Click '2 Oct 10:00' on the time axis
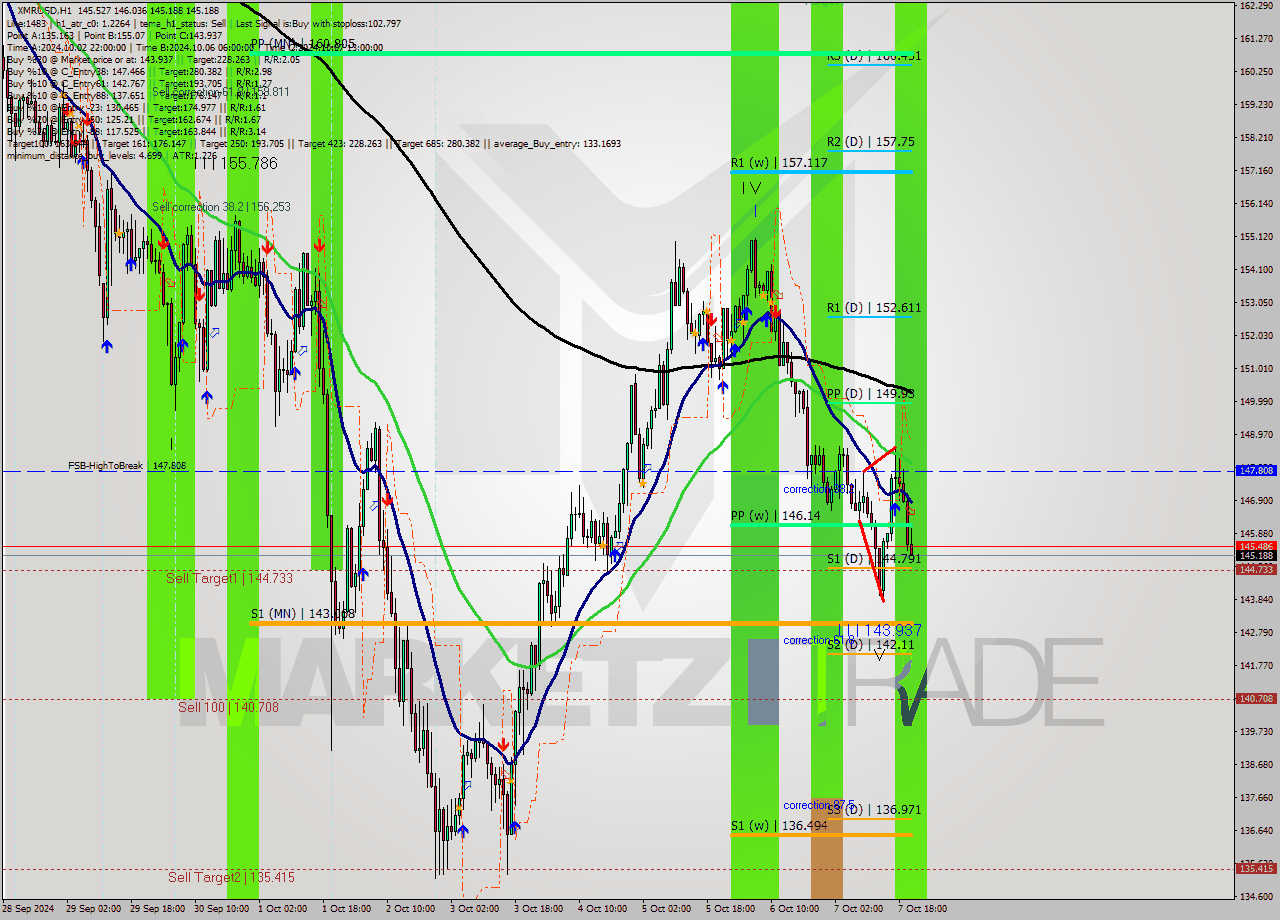 click(410, 909)
